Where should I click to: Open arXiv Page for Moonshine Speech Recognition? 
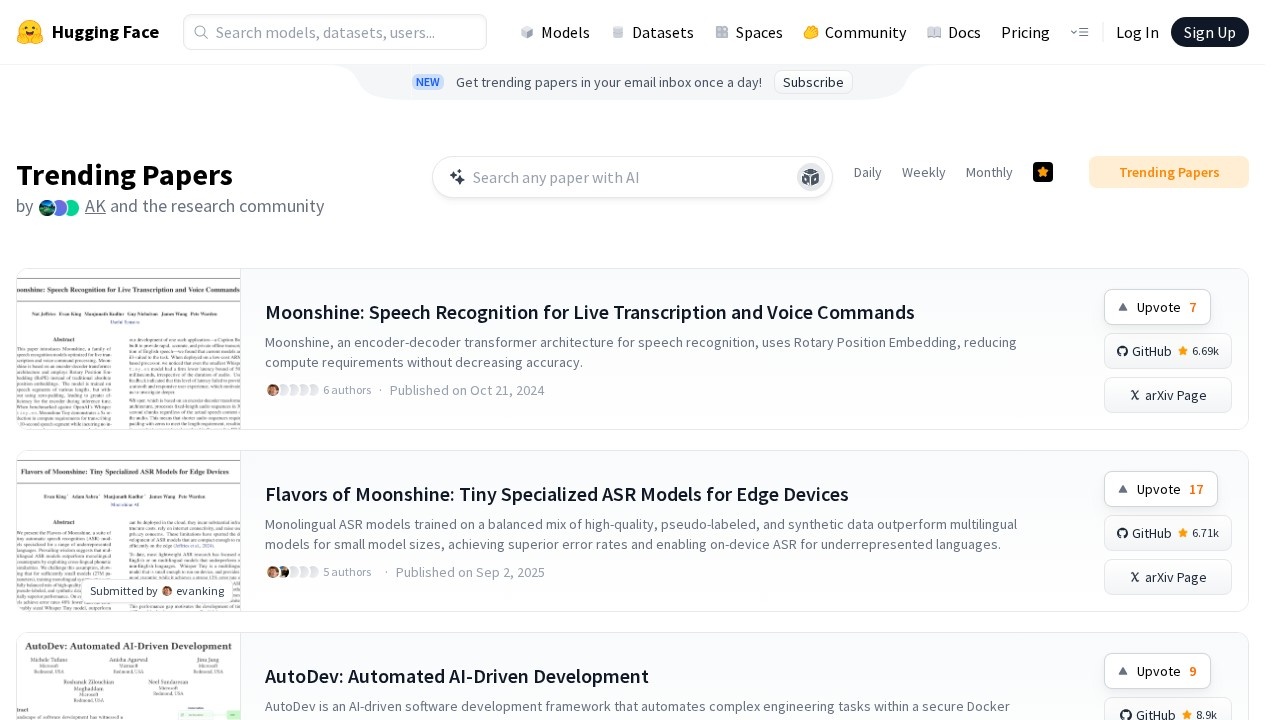click(1167, 395)
